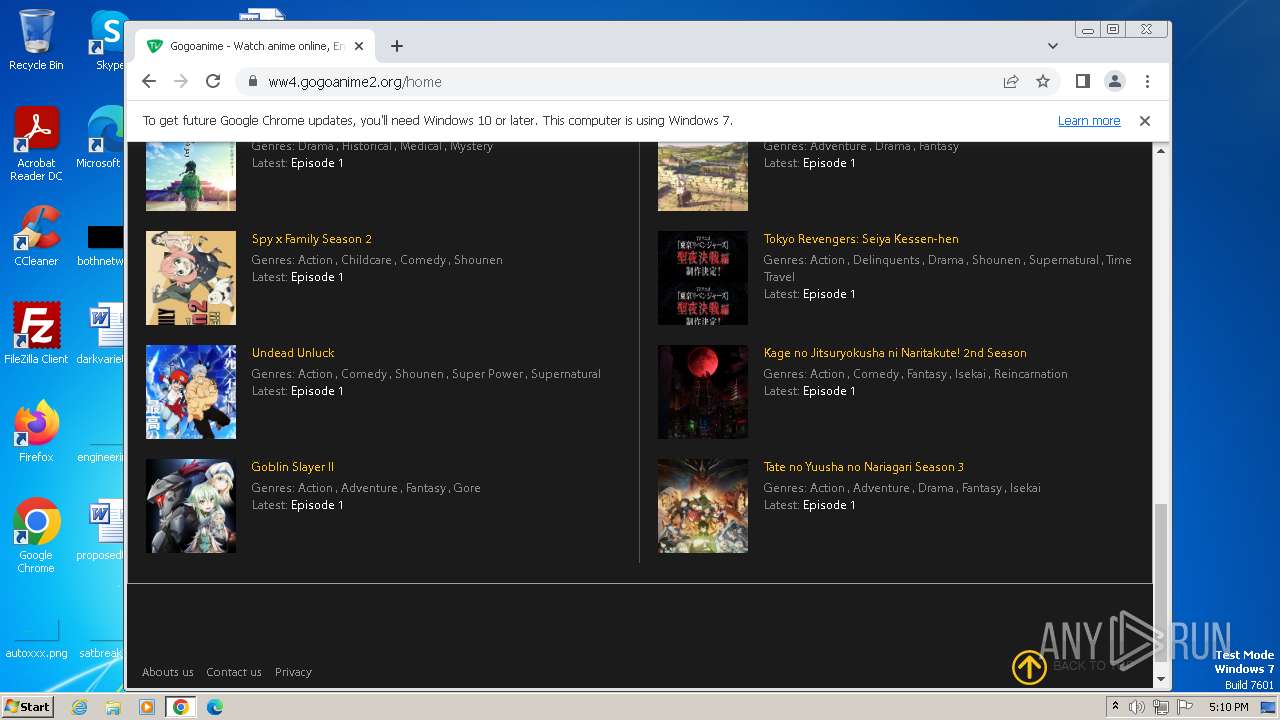
Task: Click the taskbar clock 5:10 PM
Action: pyautogui.click(x=1228, y=707)
